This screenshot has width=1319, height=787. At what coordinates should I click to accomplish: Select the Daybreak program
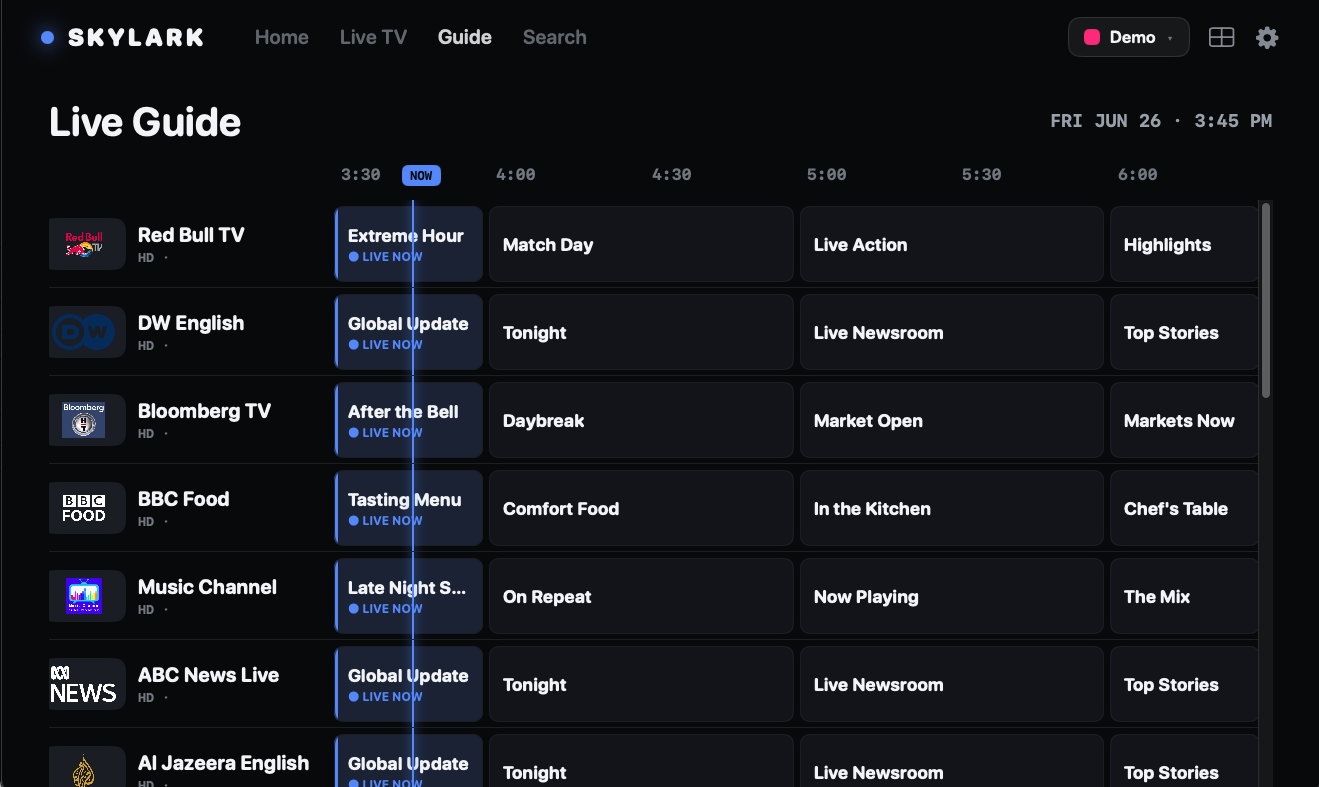point(641,420)
